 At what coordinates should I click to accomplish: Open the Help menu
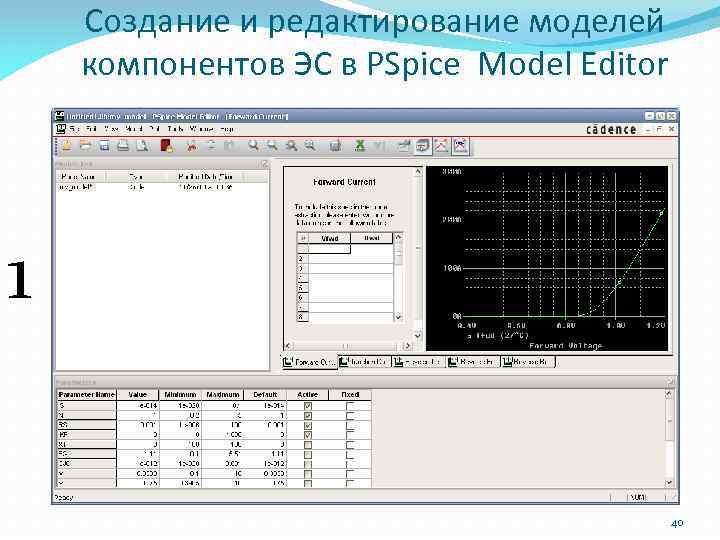(226, 129)
